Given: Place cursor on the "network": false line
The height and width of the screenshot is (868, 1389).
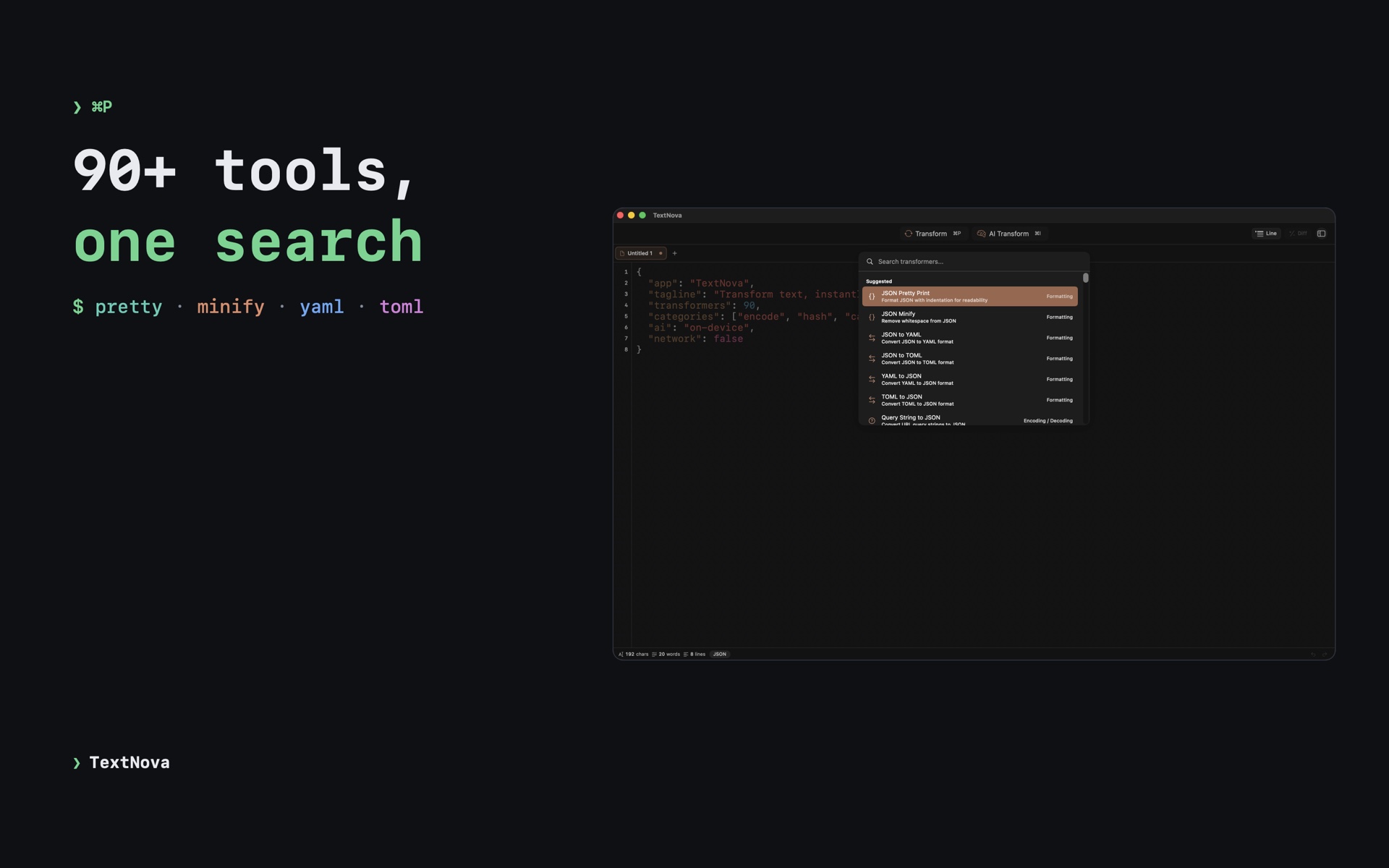Looking at the screenshot, I should coord(695,339).
